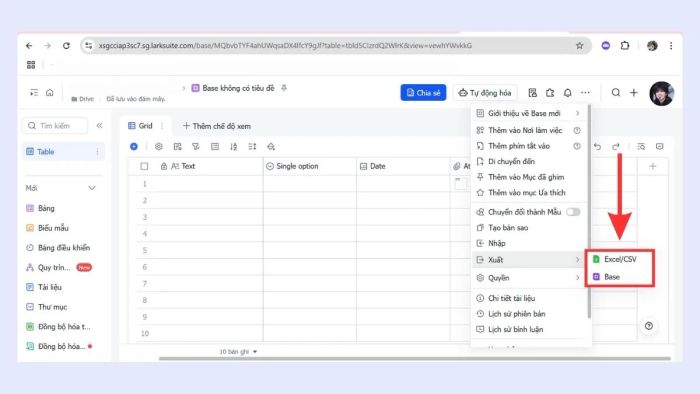Image resolution: width=700 pixels, height=394 pixels.
Task: Click the blue add record circle button
Action: (x=134, y=146)
